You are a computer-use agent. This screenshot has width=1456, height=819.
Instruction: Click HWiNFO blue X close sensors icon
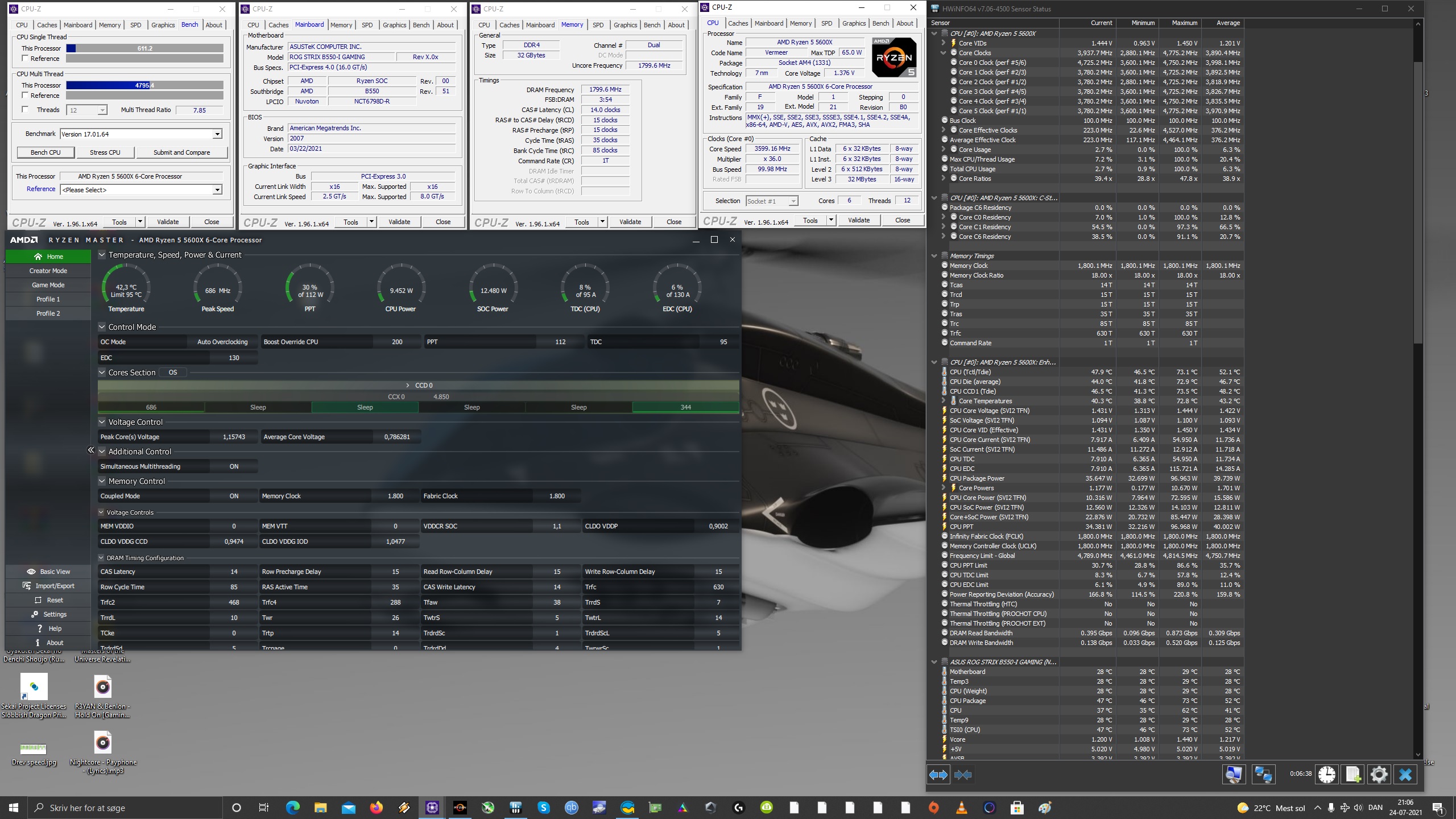(1405, 774)
